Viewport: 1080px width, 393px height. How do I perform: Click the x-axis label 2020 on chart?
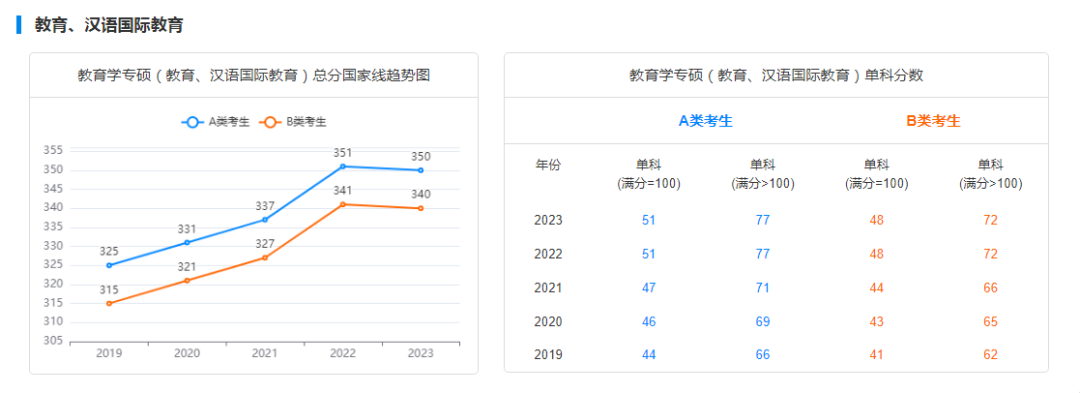click(187, 353)
